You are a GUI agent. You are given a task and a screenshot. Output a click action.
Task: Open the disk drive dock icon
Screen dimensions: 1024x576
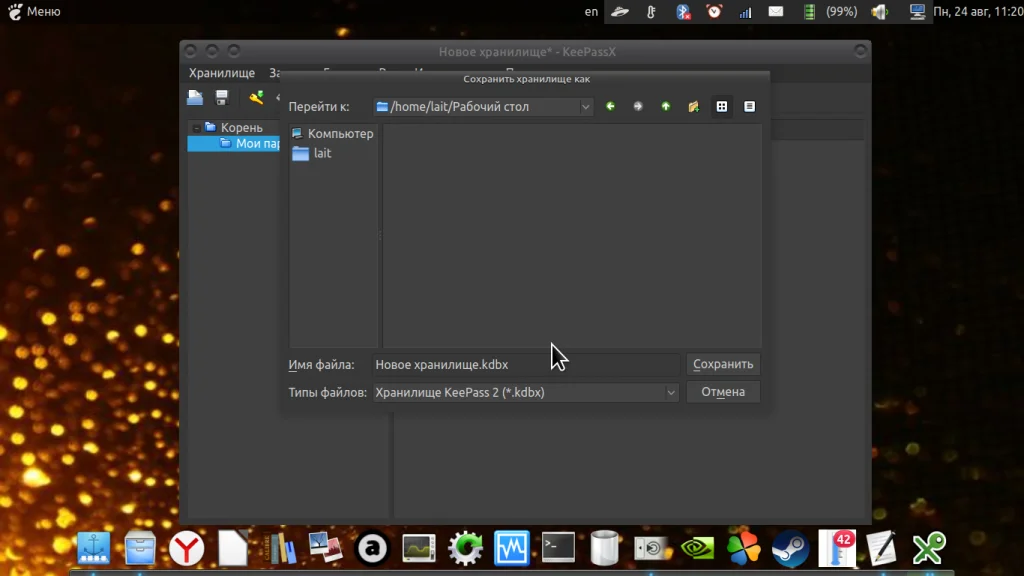point(652,547)
